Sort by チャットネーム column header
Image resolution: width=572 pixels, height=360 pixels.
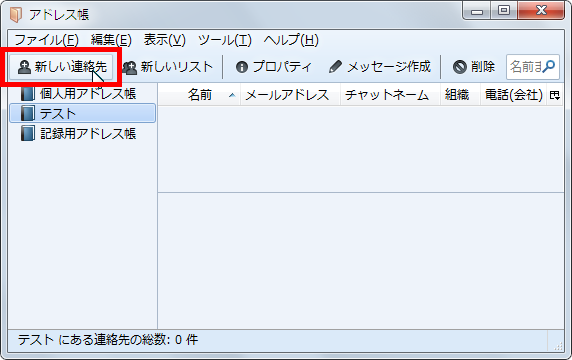click(x=390, y=95)
